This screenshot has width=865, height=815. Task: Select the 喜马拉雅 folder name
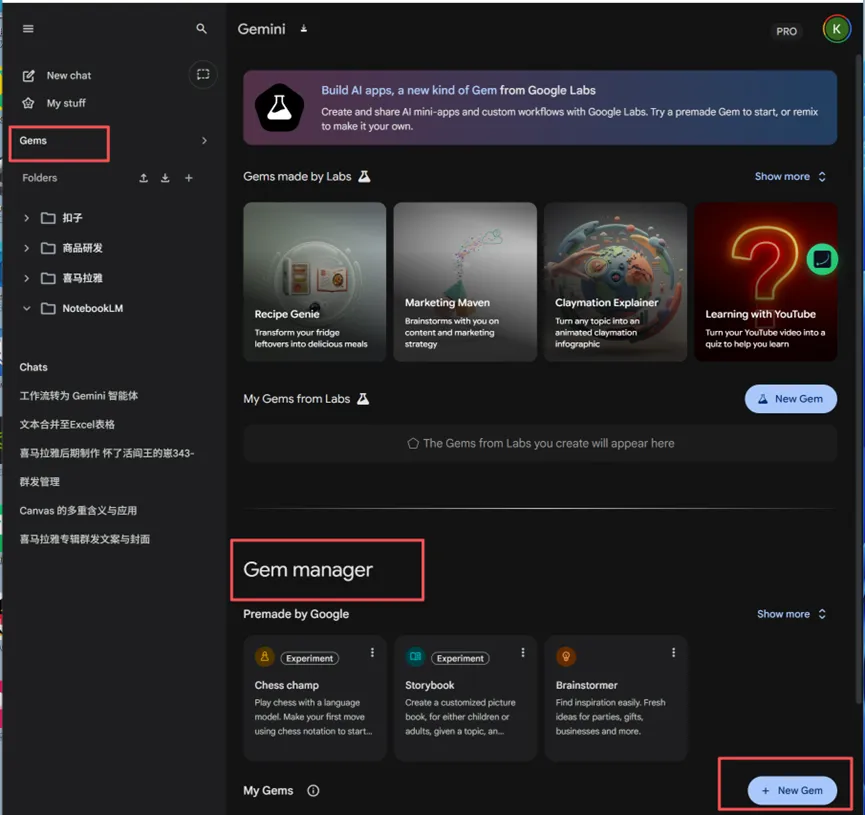pyautogui.click(x=83, y=278)
